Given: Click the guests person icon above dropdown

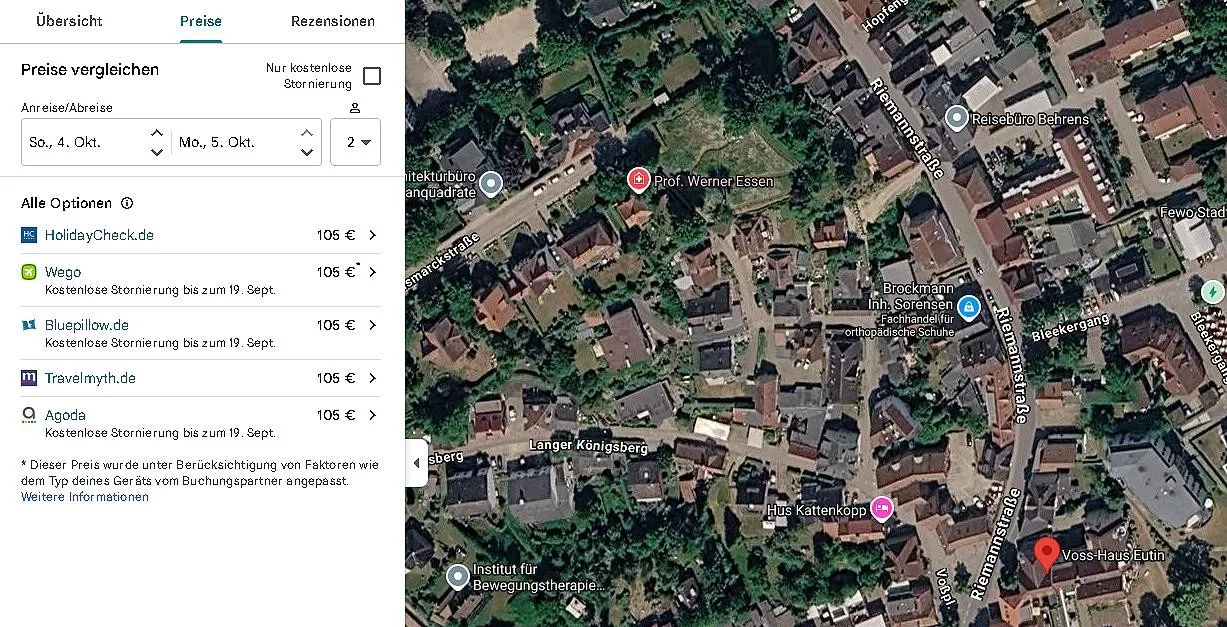Looking at the screenshot, I should [x=355, y=108].
